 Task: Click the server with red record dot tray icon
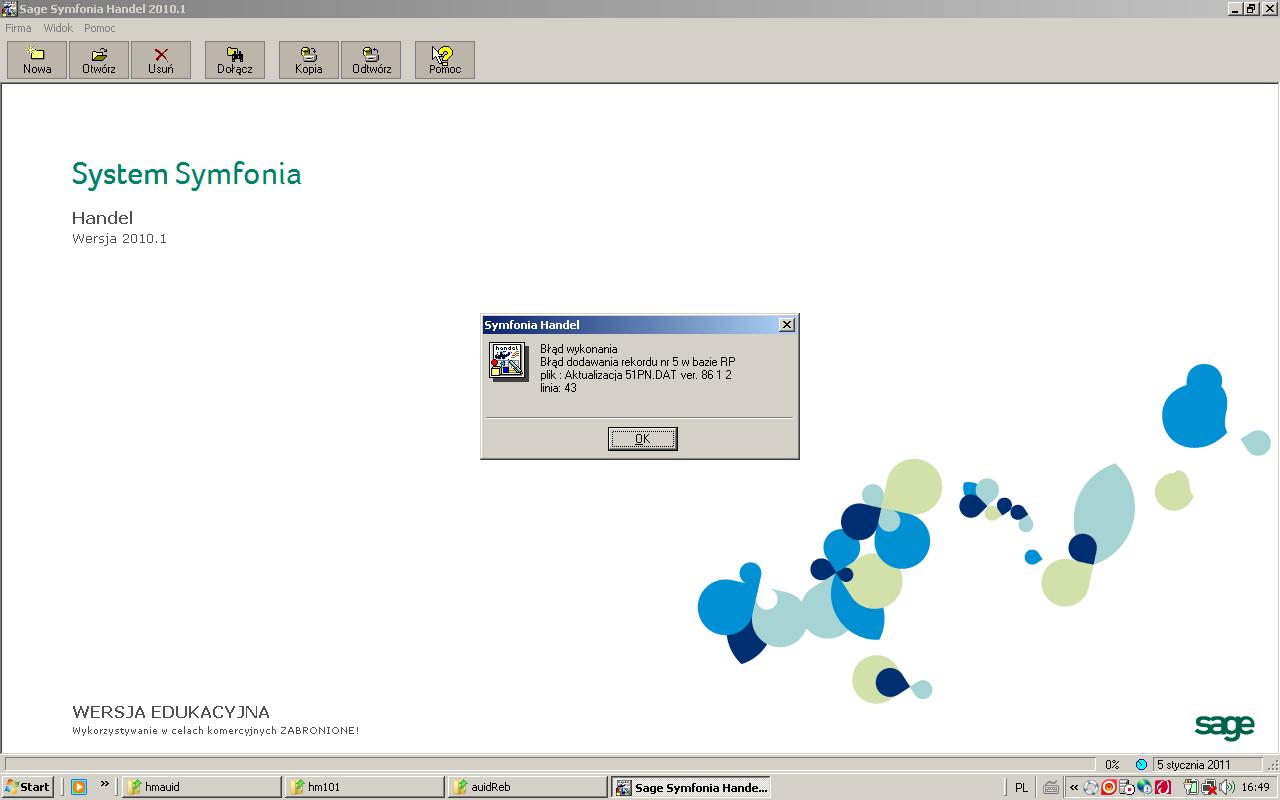coord(1126,787)
